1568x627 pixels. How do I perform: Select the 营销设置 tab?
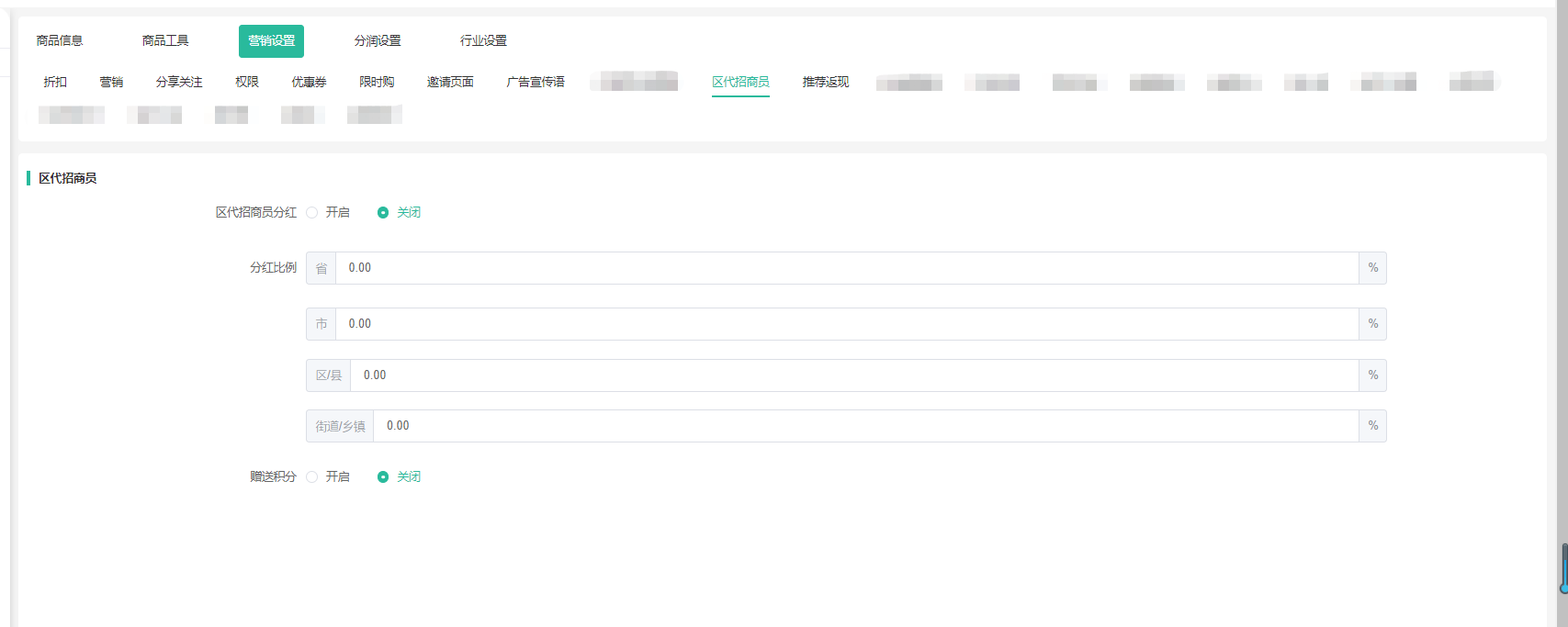point(271,40)
